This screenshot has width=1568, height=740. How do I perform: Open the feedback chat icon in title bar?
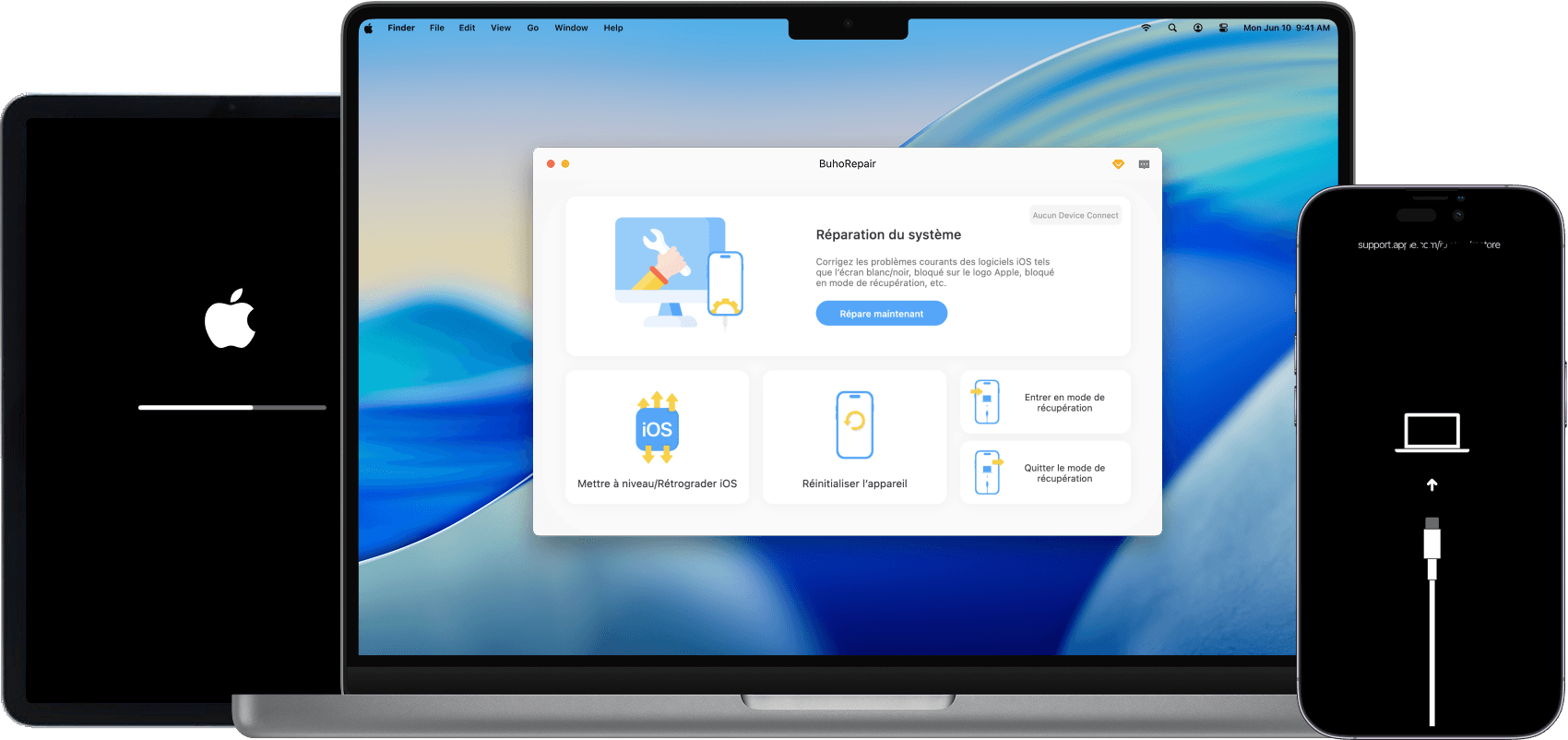tap(1144, 164)
